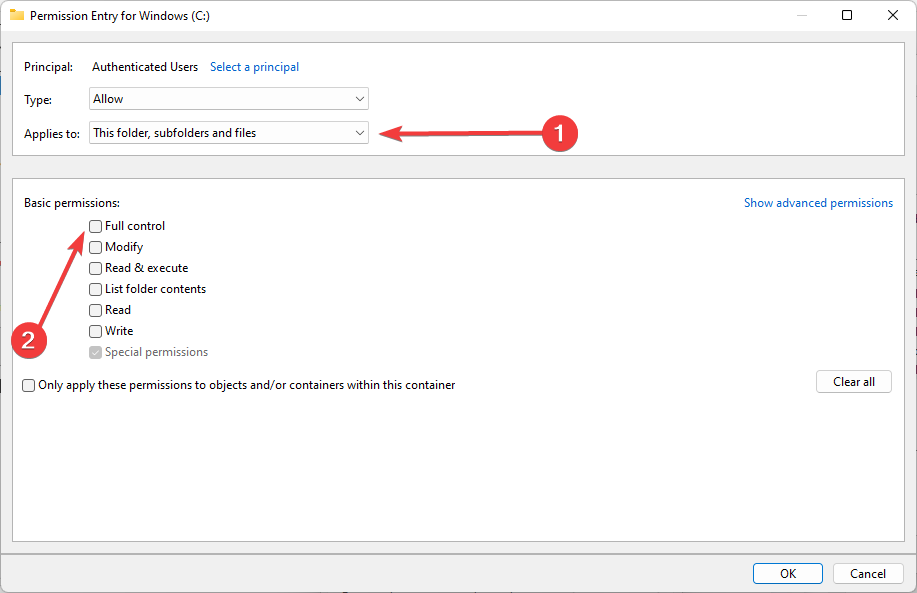Viewport: 917px width, 593px height.
Task: Close the Permission Entry window
Action: click(892, 15)
